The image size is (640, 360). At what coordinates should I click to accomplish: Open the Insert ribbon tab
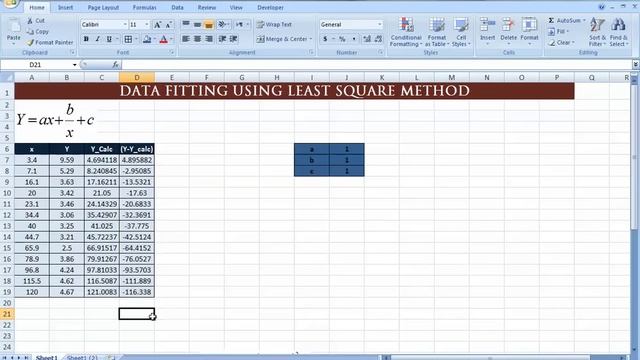click(x=65, y=7)
